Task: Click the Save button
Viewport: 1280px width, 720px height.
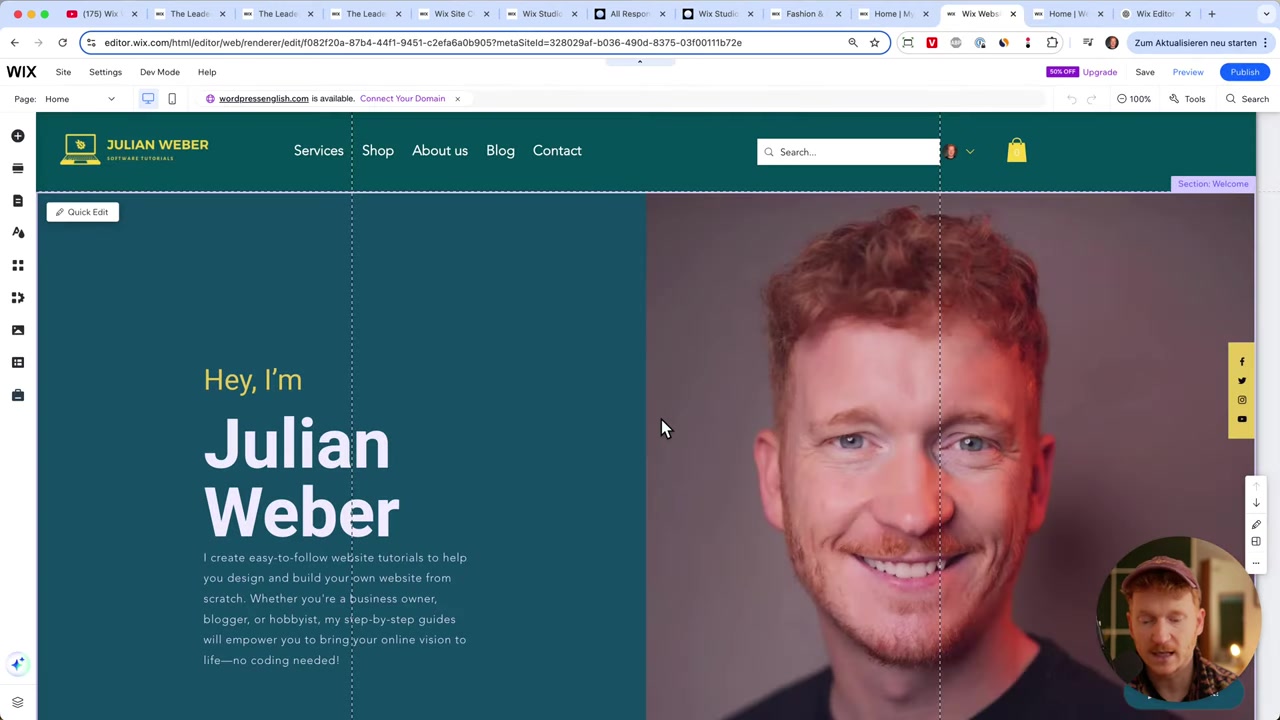Action: pyautogui.click(x=1145, y=72)
